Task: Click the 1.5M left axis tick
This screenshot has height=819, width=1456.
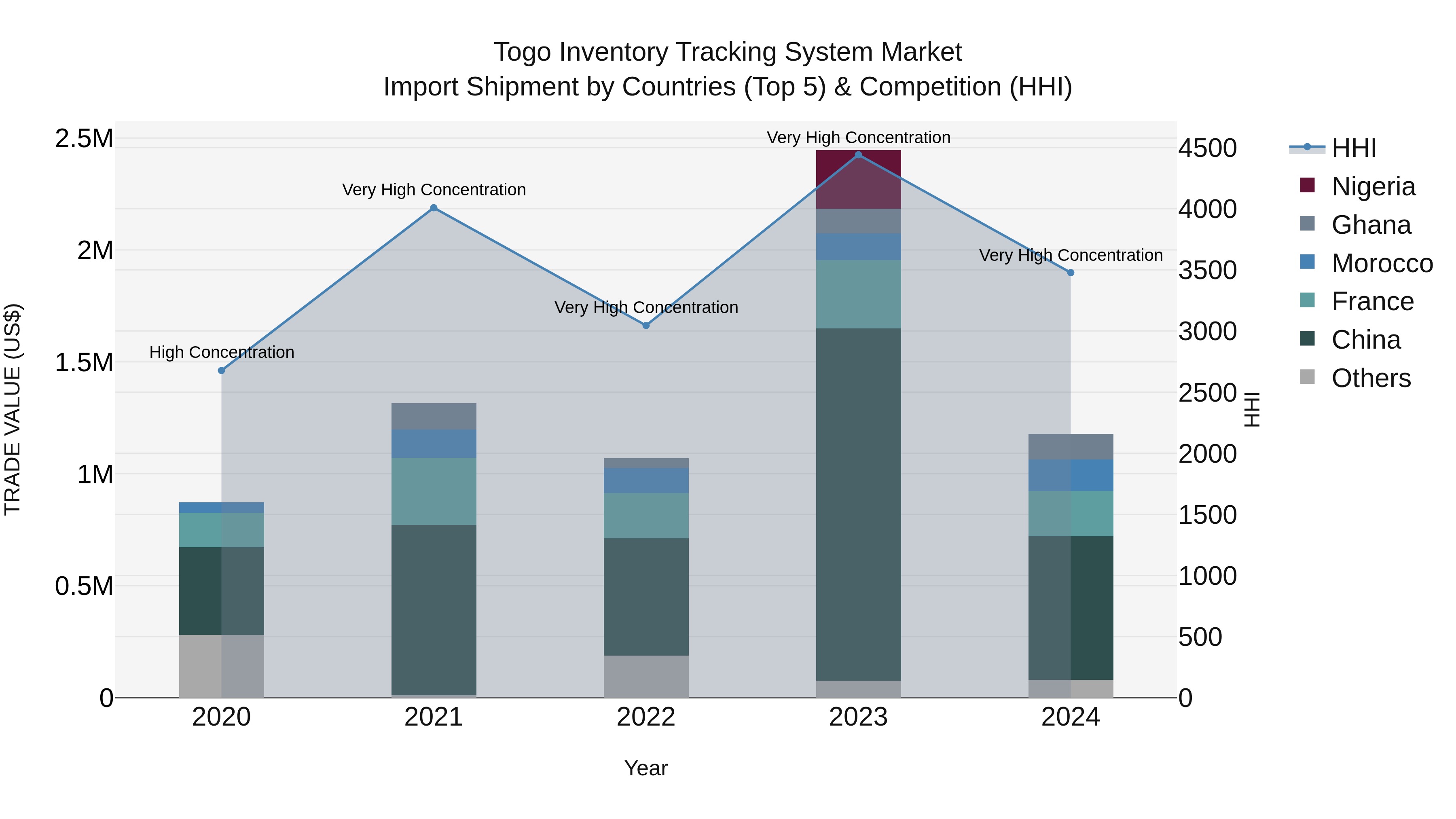Action: [84, 362]
